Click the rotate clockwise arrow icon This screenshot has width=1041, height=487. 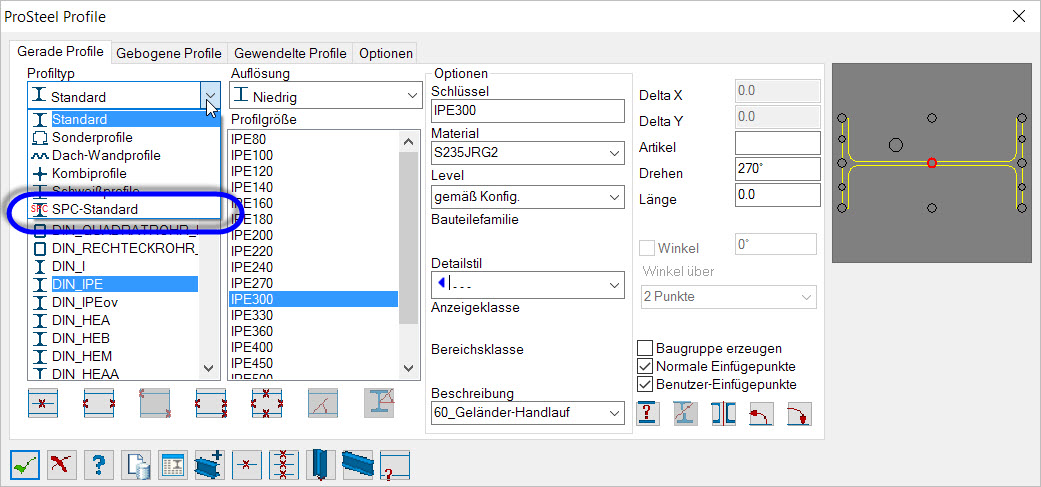point(799,413)
